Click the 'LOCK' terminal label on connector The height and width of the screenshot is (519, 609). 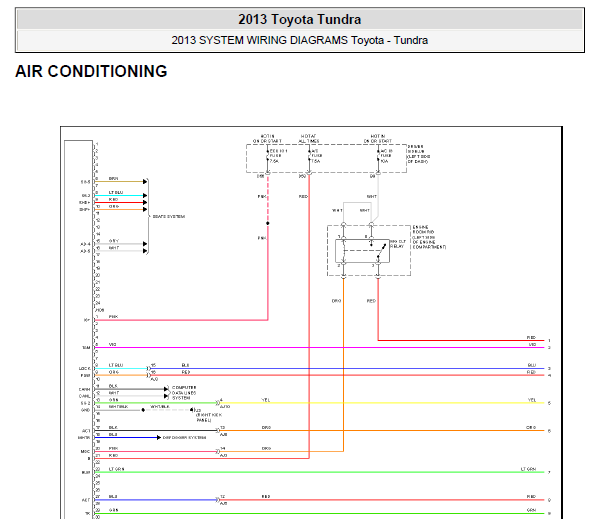tap(85, 368)
